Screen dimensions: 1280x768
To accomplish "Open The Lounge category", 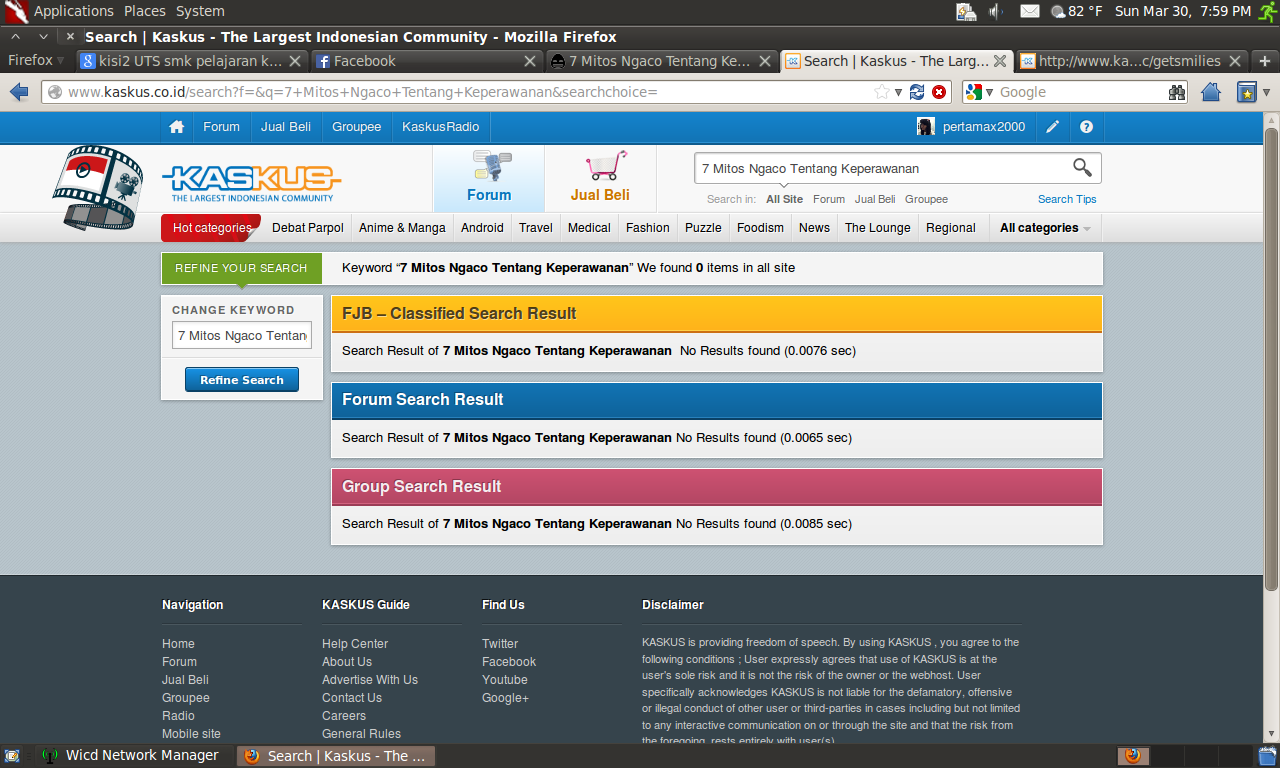I will [x=878, y=228].
